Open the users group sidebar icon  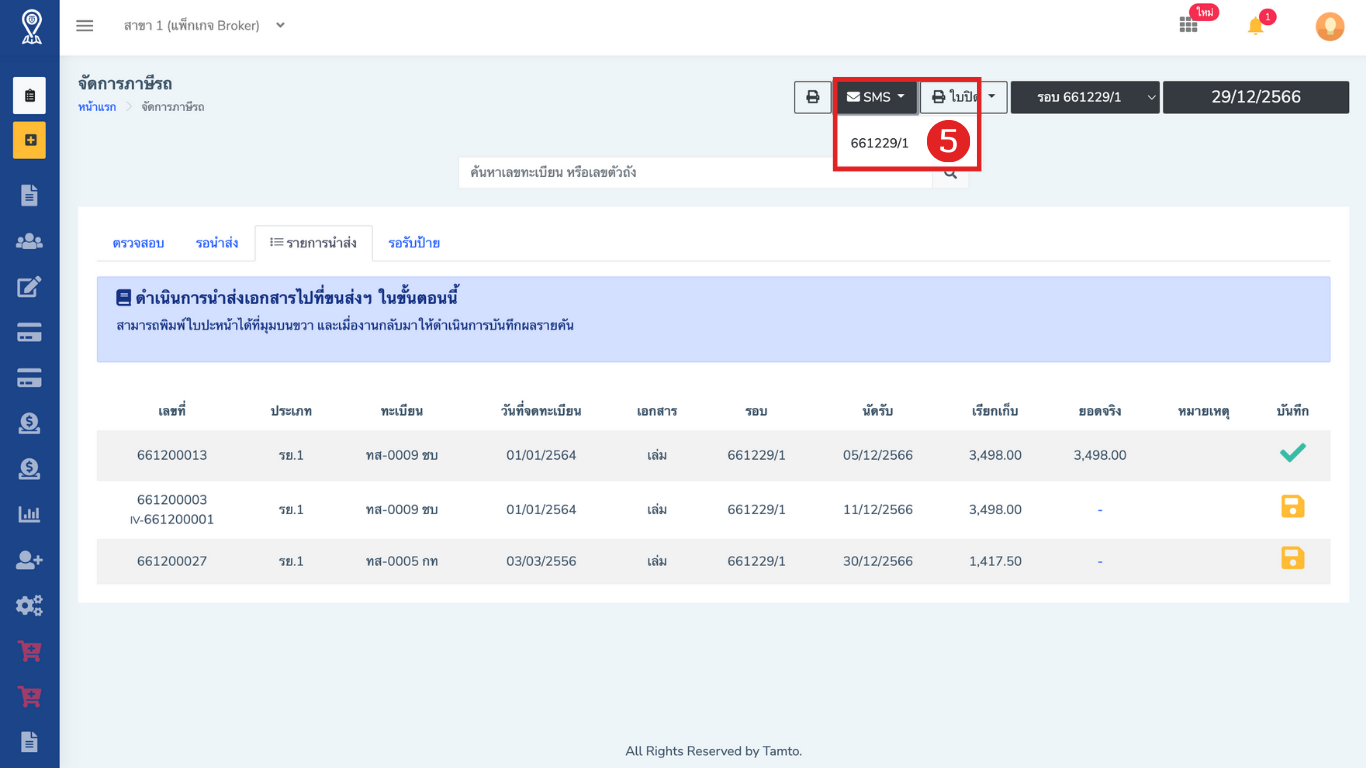[x=29, y=241]
